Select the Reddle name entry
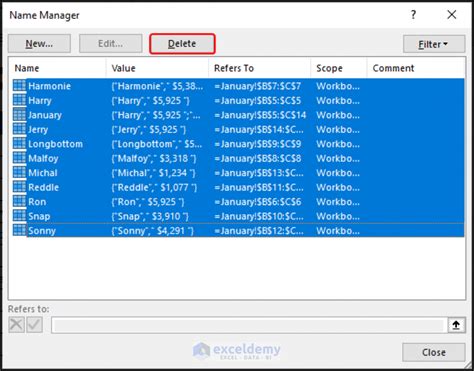 click(x=44, y=187)
